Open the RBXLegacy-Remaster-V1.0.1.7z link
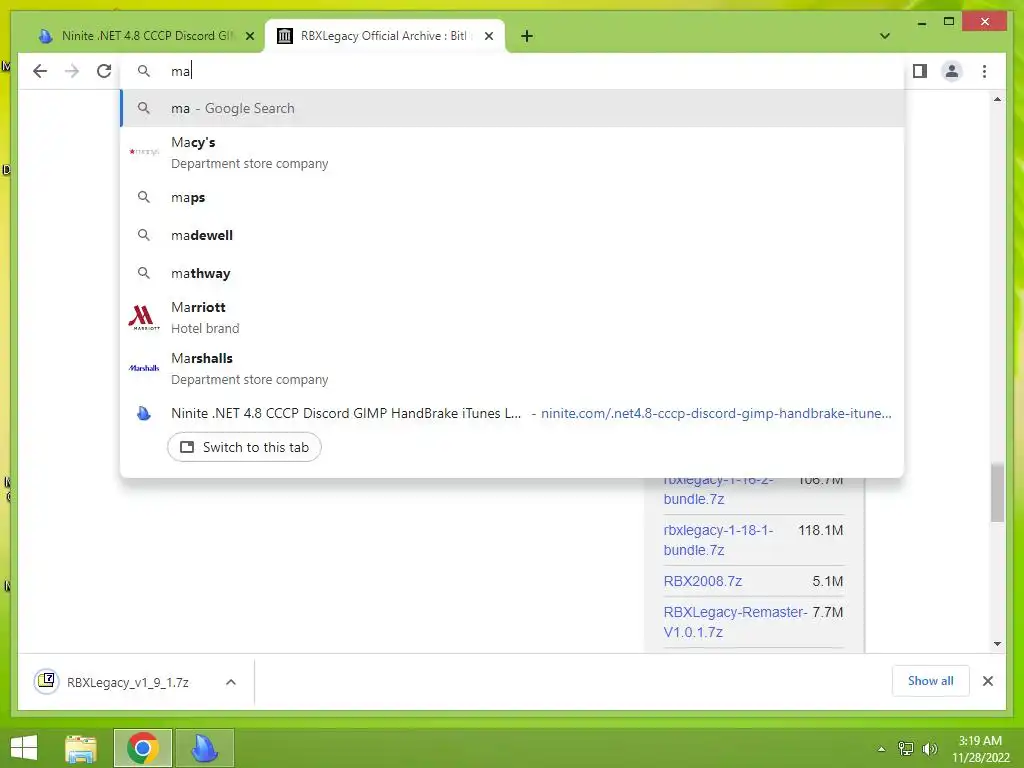This screenshot has height=768, width=1024. click(x=735, y=622)
